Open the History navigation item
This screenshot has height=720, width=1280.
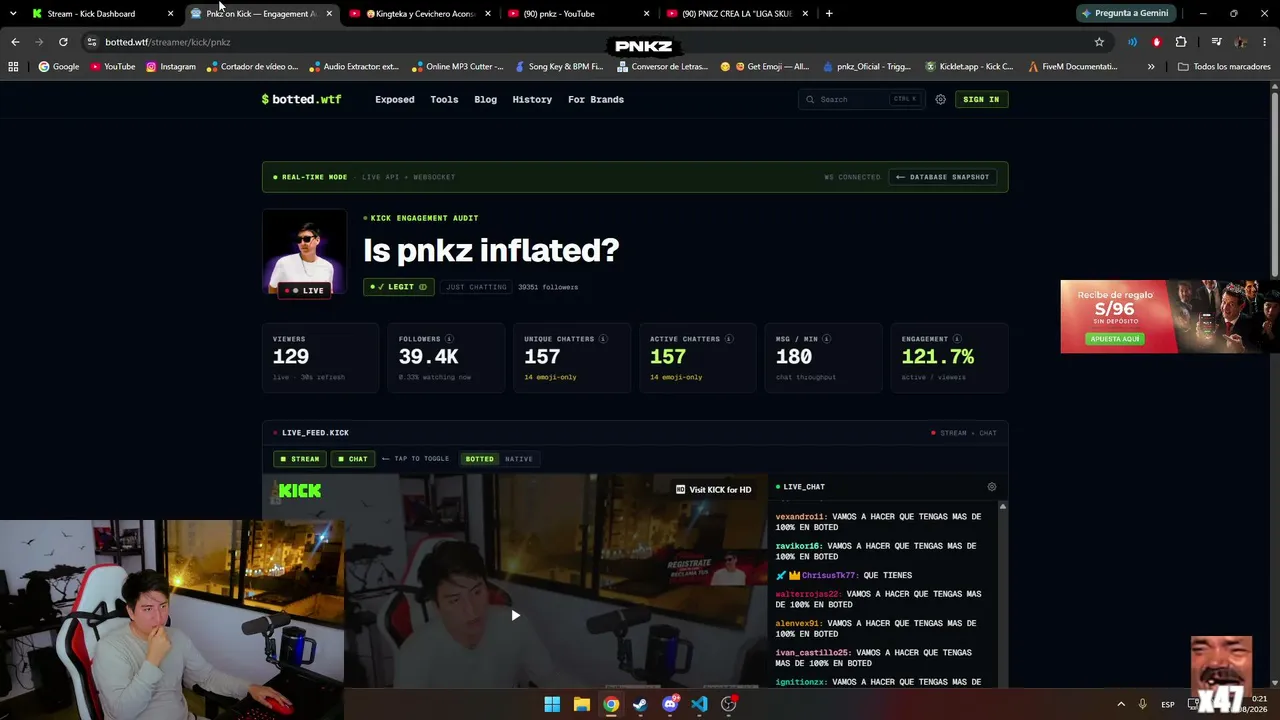click(x=532, y=99)
